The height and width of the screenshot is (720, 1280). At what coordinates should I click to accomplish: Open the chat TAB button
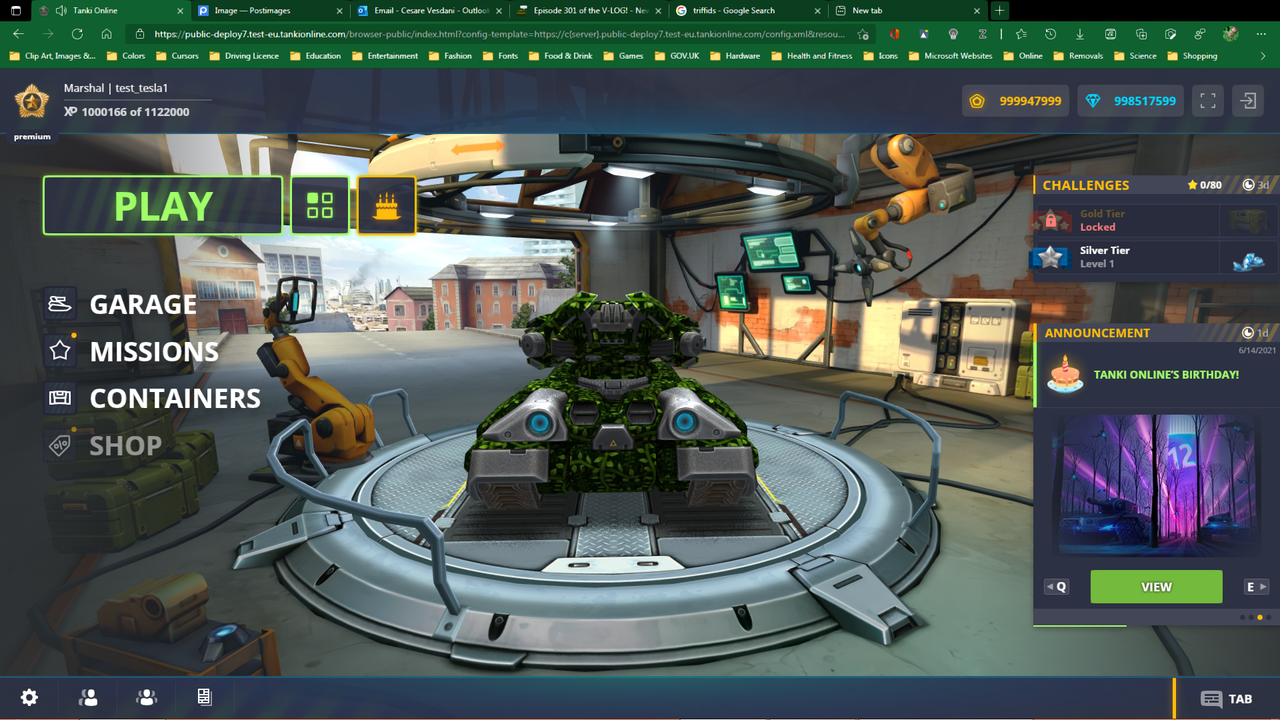click(1227, 699)
